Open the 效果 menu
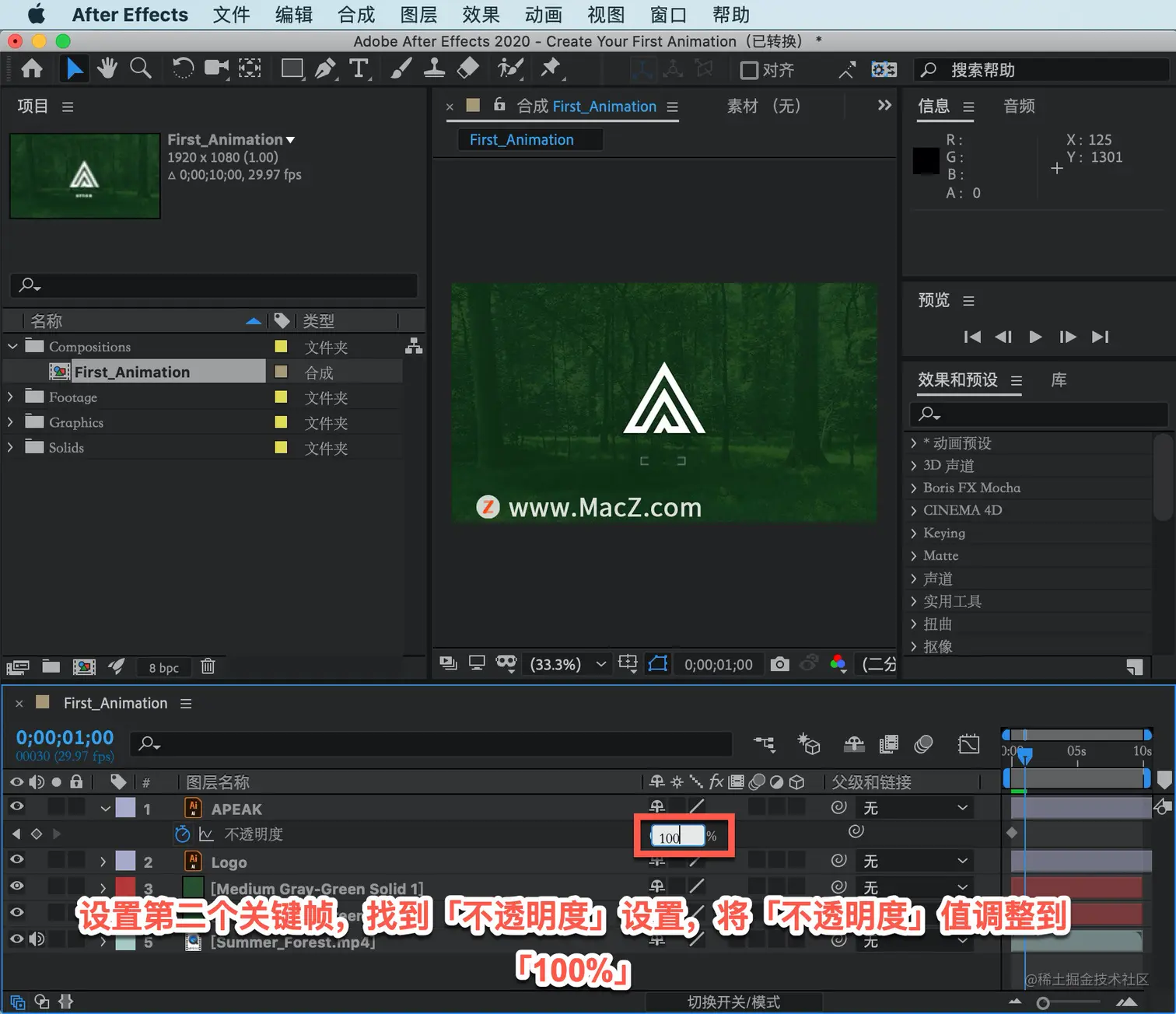The image size is (1176, 1014). coord(481,15)
